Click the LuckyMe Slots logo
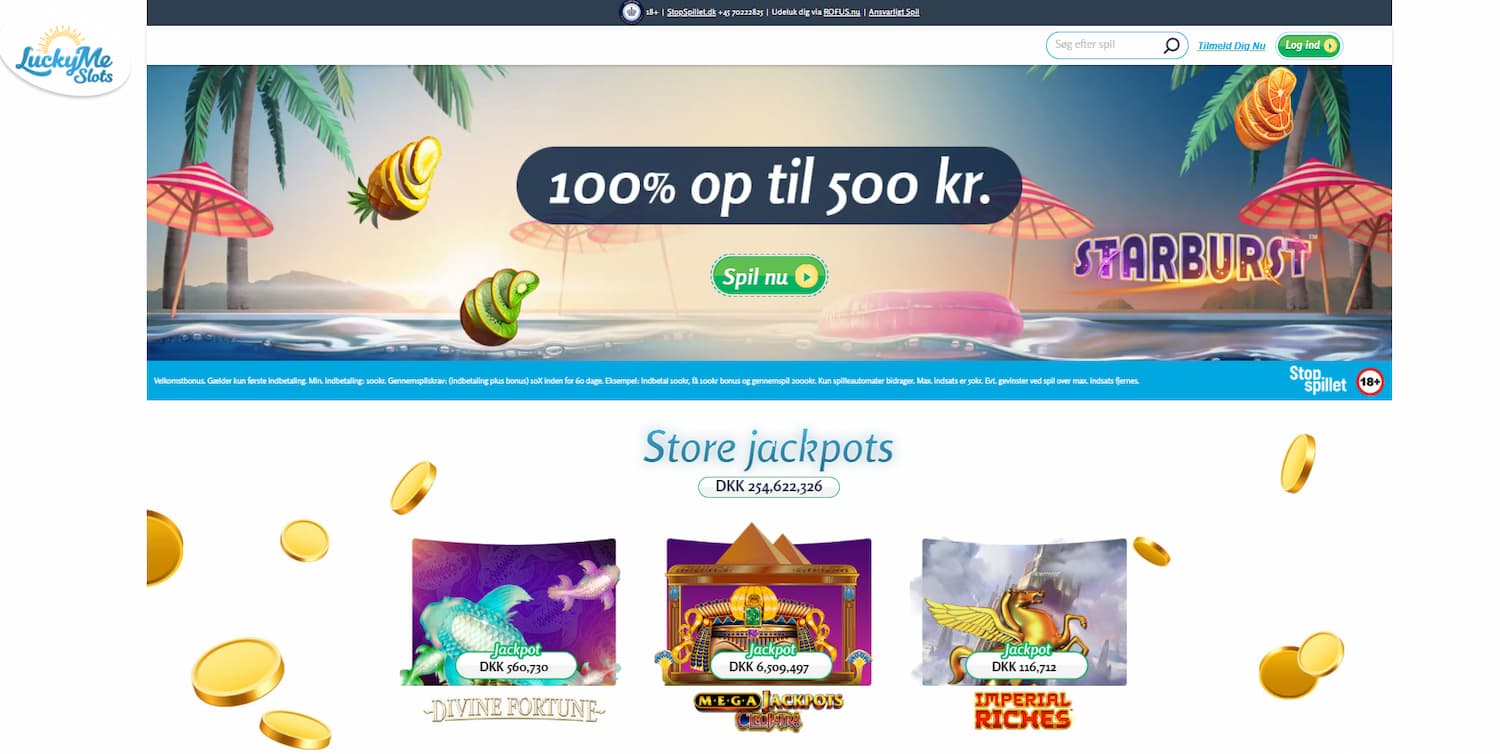The width and height of the screenshot is (1500, 754). [x=66, y=59]
